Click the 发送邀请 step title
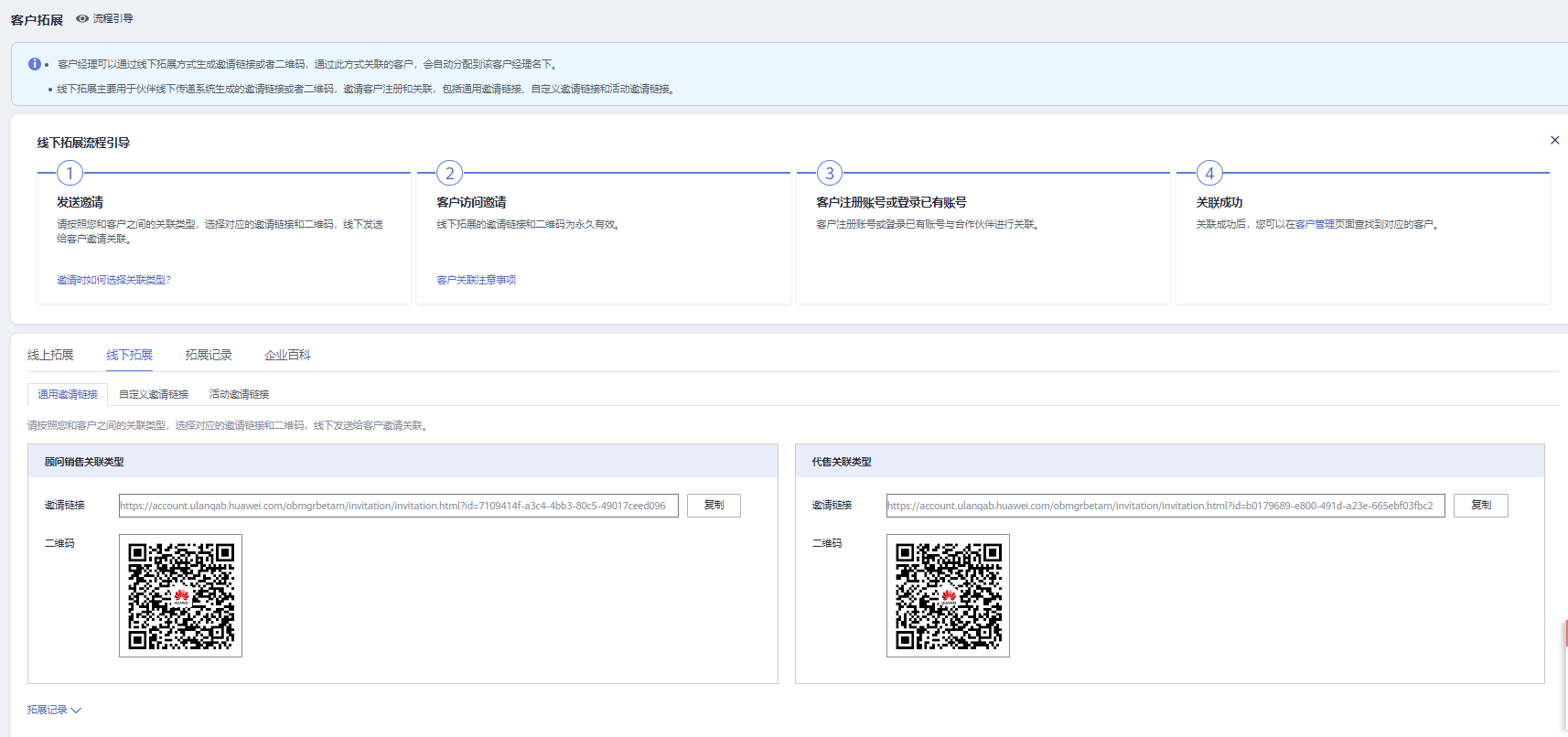Viewport: 1568px width, 737px height. [80, 202]
